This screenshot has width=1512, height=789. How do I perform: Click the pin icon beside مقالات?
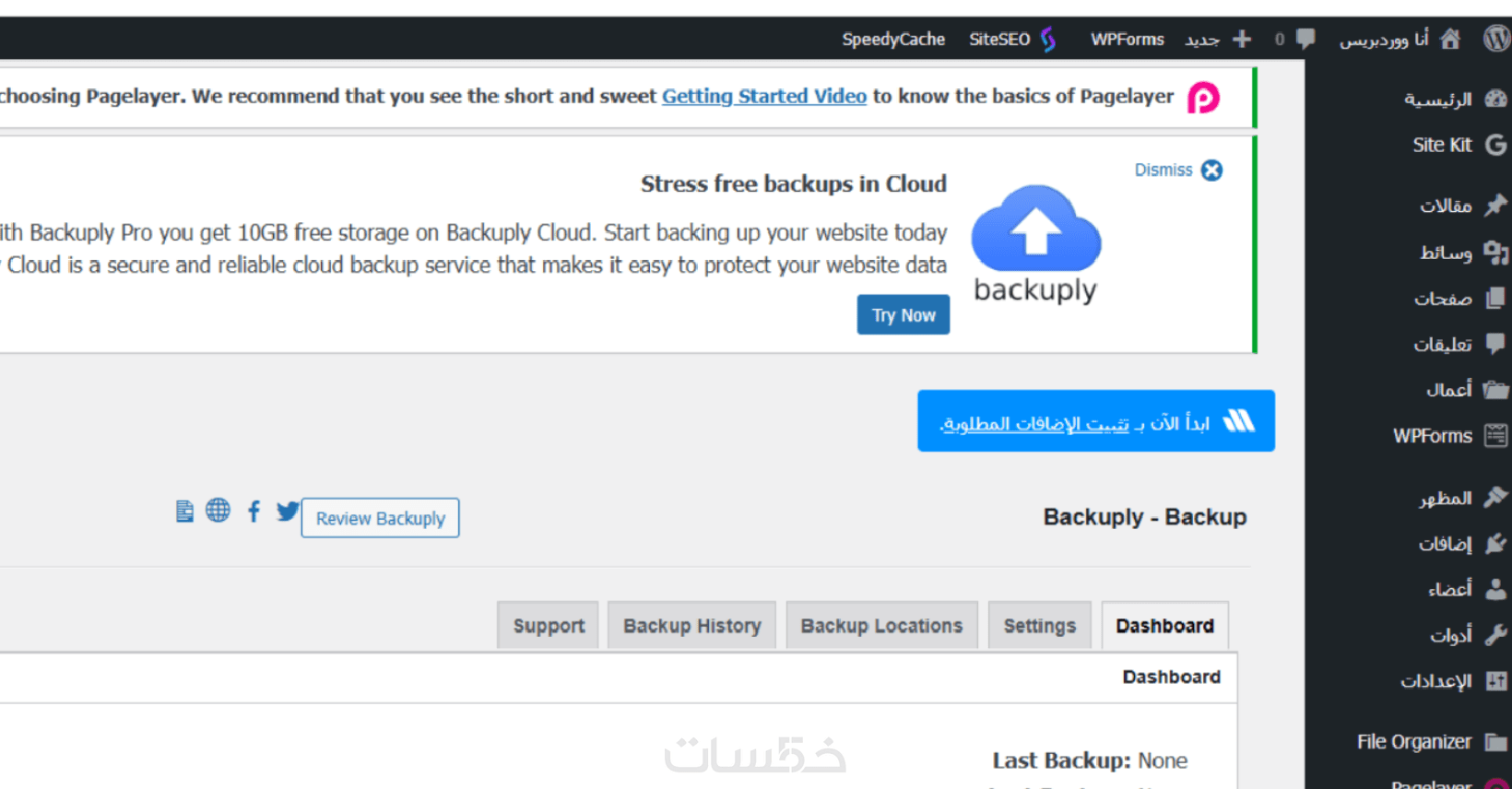pos(1496,205)
